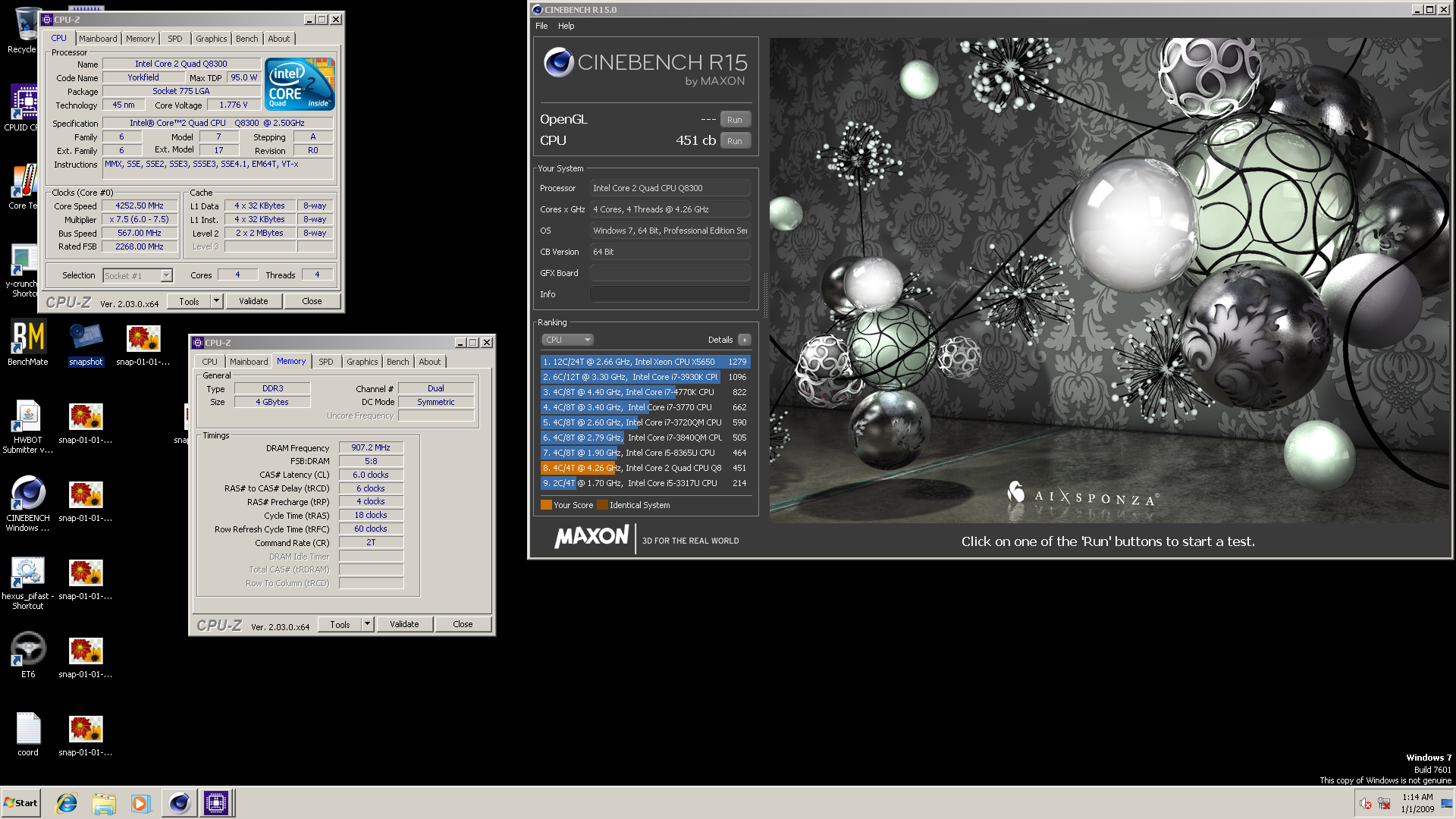
Task: Open CINEBENCH Windows desktop shortcut
Action: click(x=28, y=504)
